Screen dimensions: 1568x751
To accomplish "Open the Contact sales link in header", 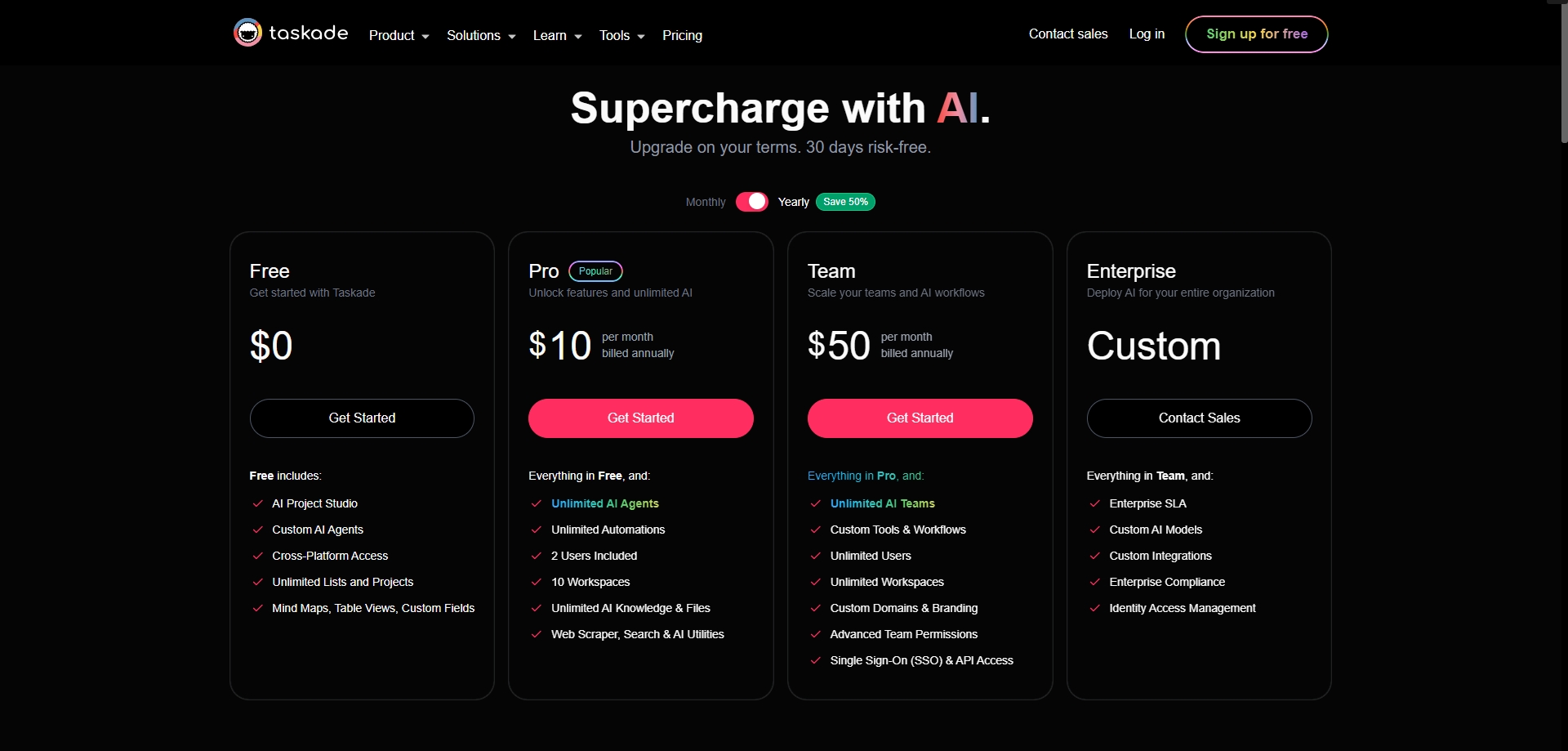I will click(1068, 34).
